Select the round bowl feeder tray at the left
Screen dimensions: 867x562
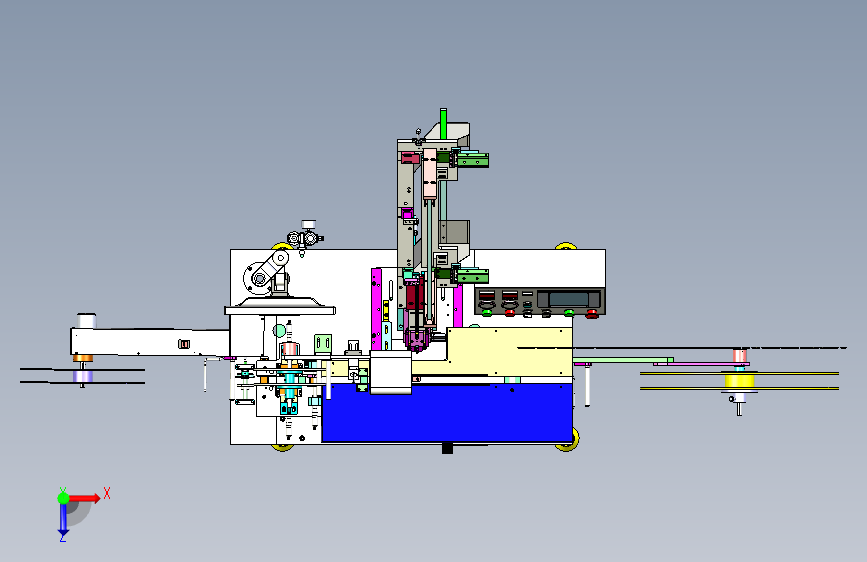click(280, 305)
